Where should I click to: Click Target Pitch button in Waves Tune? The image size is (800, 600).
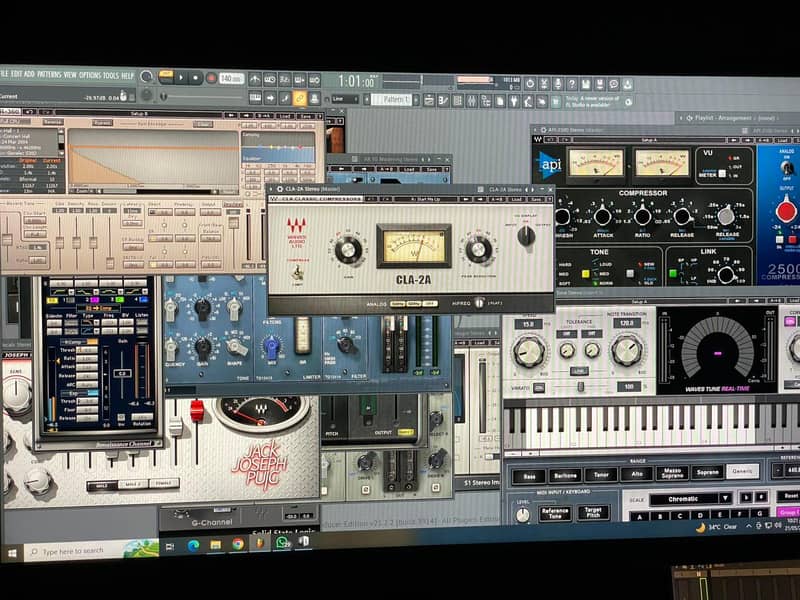pyautogui.click(x=593, y=511)
